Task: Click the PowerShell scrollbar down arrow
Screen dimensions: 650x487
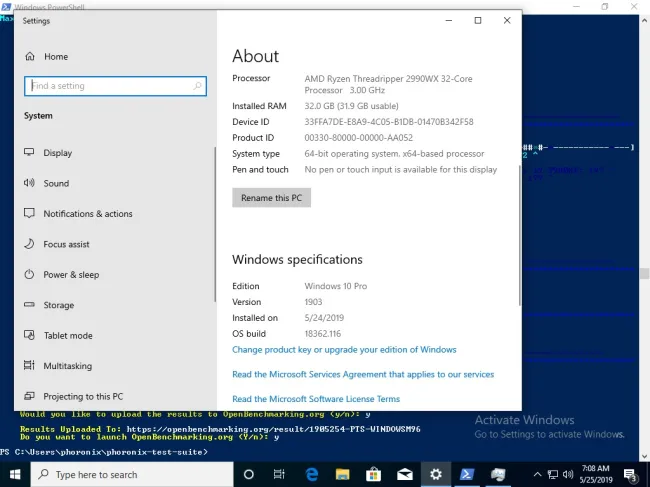Action: (644, 457)
